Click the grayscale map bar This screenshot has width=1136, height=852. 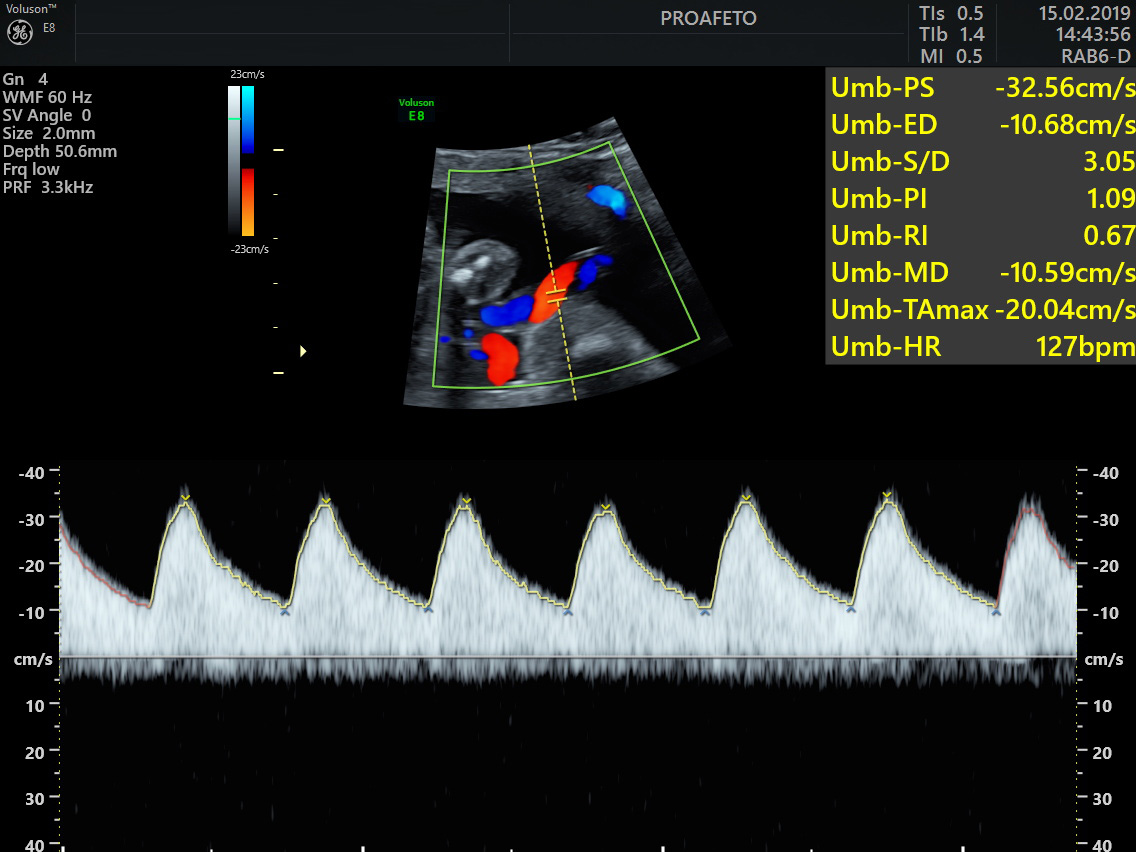[233, 161]
